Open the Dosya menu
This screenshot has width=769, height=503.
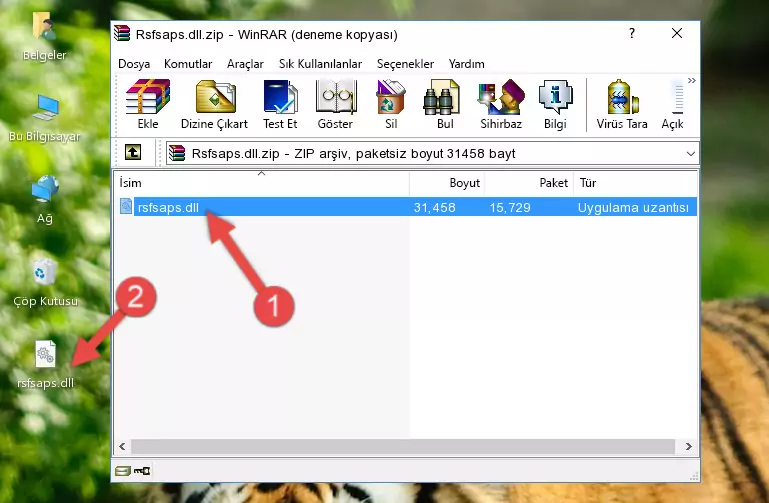(x=134, y=64)
